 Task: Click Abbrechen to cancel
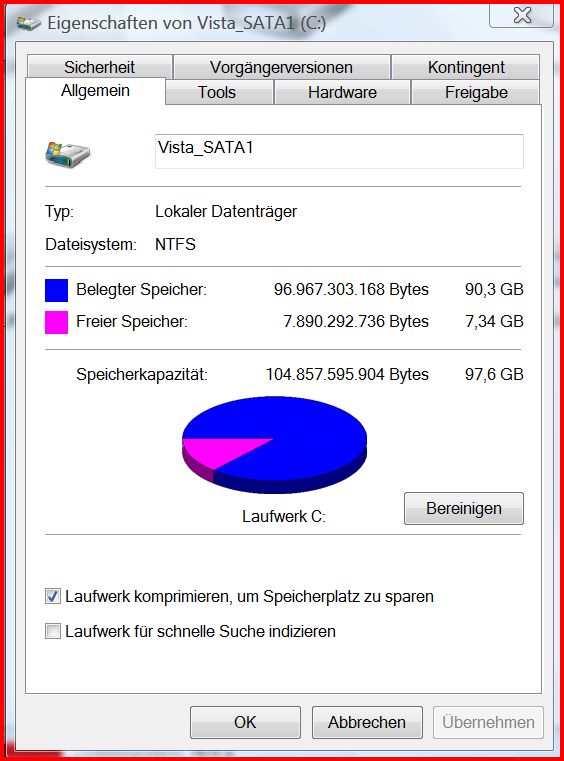[367, 722]
